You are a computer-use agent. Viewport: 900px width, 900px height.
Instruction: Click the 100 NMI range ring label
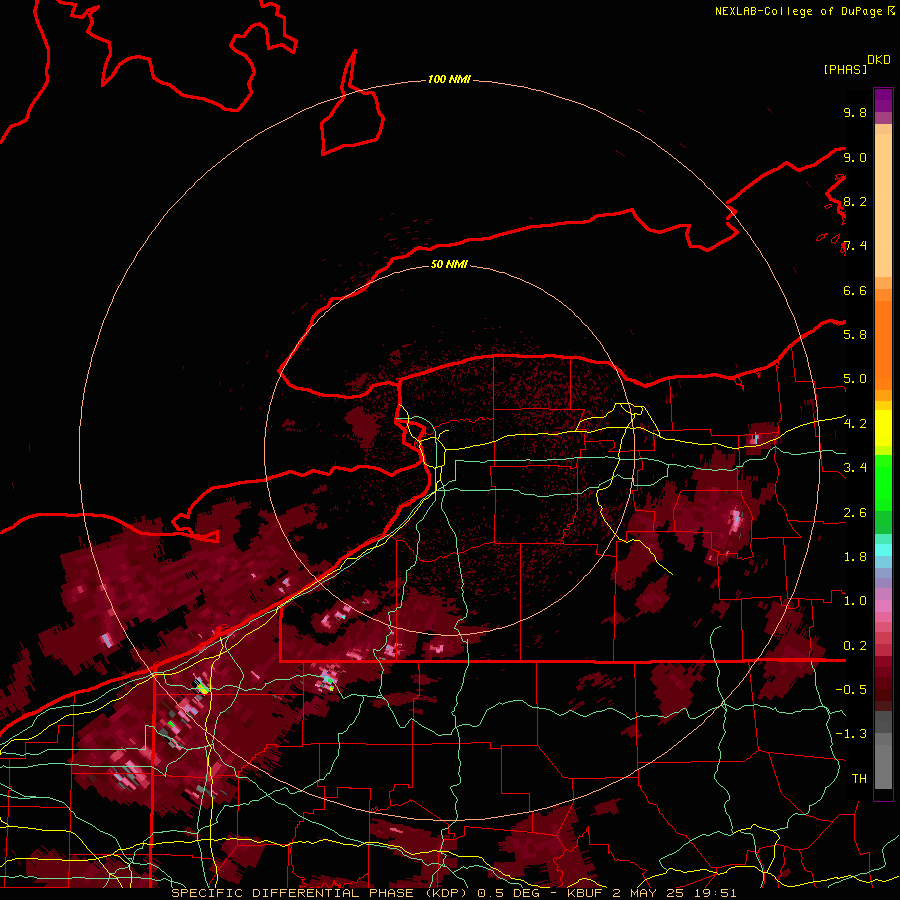[449, 79]
